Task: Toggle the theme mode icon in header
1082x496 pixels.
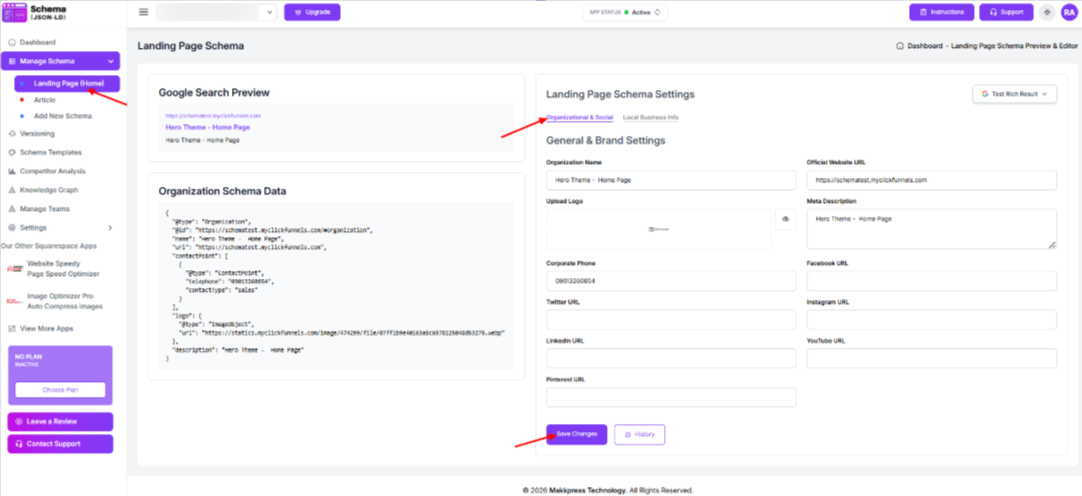Action: [1047, 12]
